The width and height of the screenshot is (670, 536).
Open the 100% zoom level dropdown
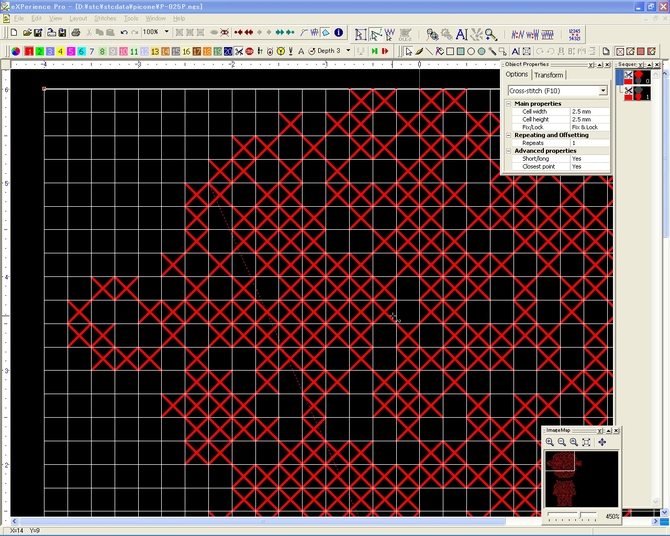pos(166,32)
